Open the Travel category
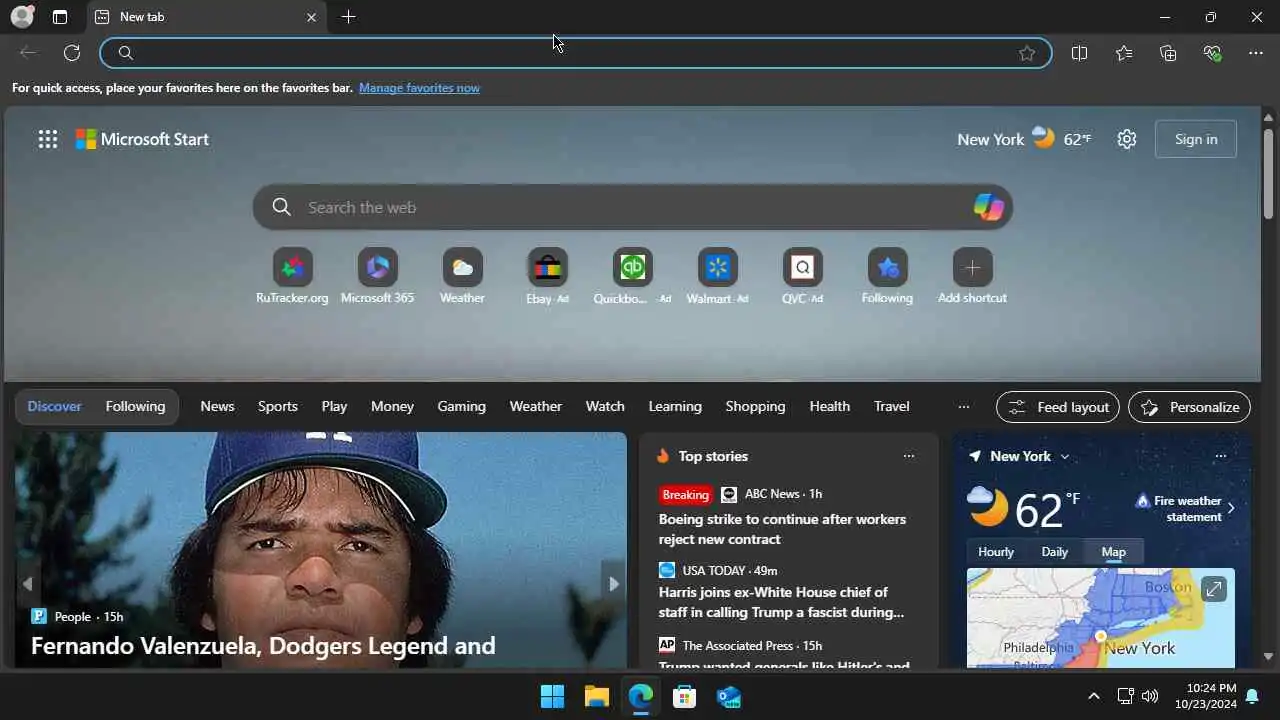The height and width of the screenshot is (720, 1280). tap(891, 406)
